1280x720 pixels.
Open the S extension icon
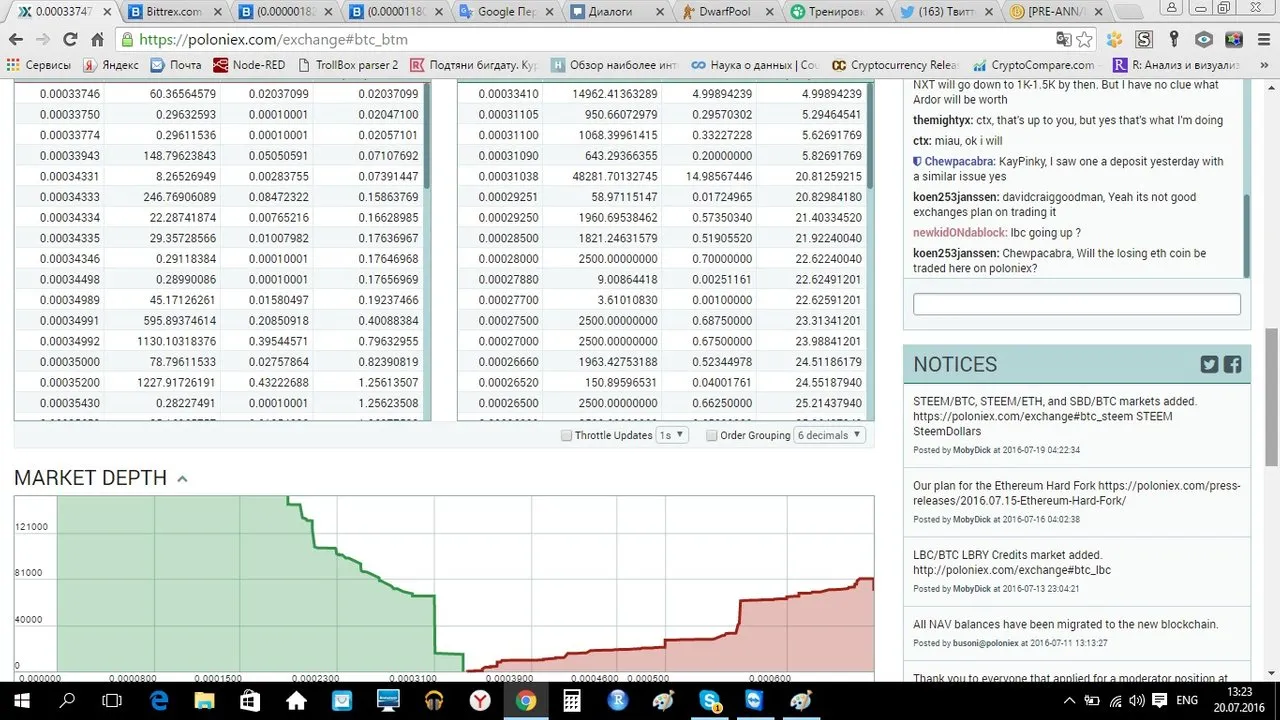pos(1144,40)
